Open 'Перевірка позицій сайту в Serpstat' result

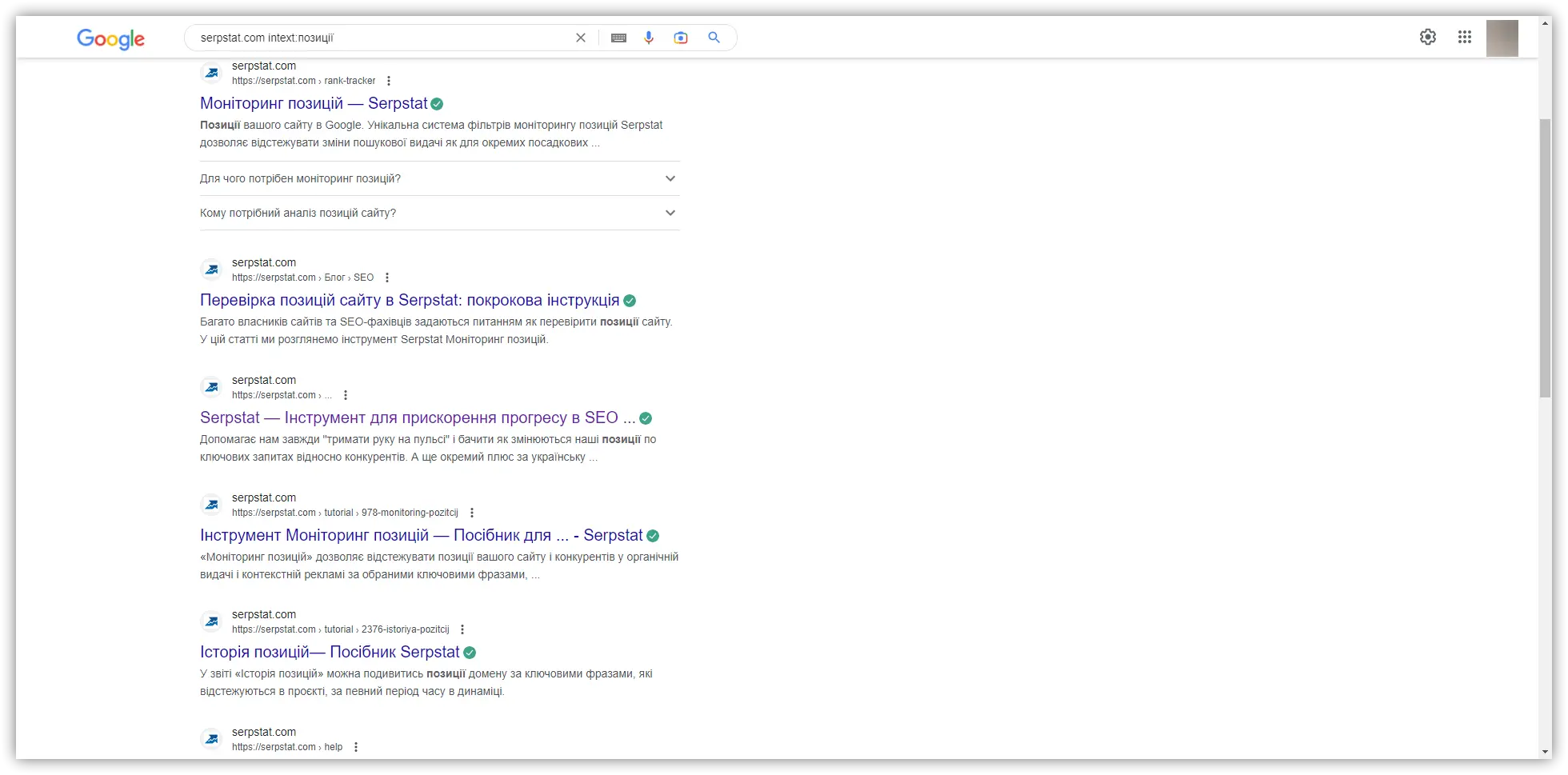point(410,300)
